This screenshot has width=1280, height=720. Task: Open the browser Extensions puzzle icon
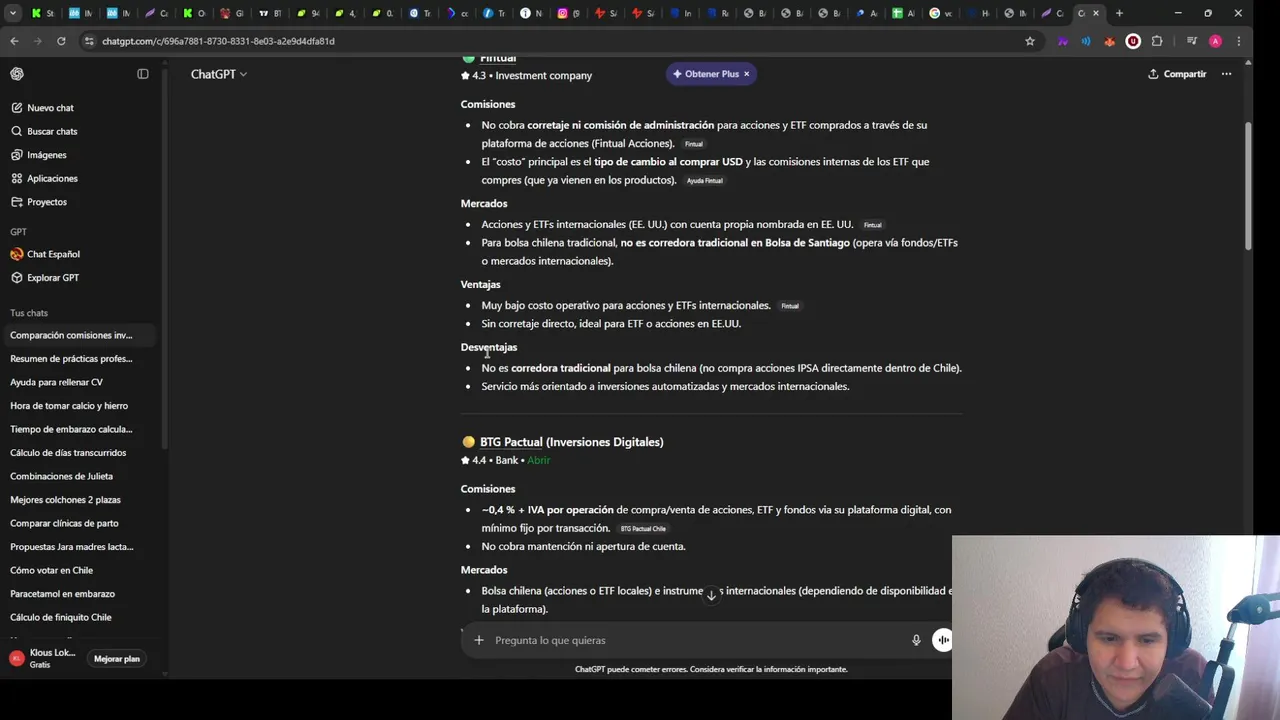coord(1157,41)
